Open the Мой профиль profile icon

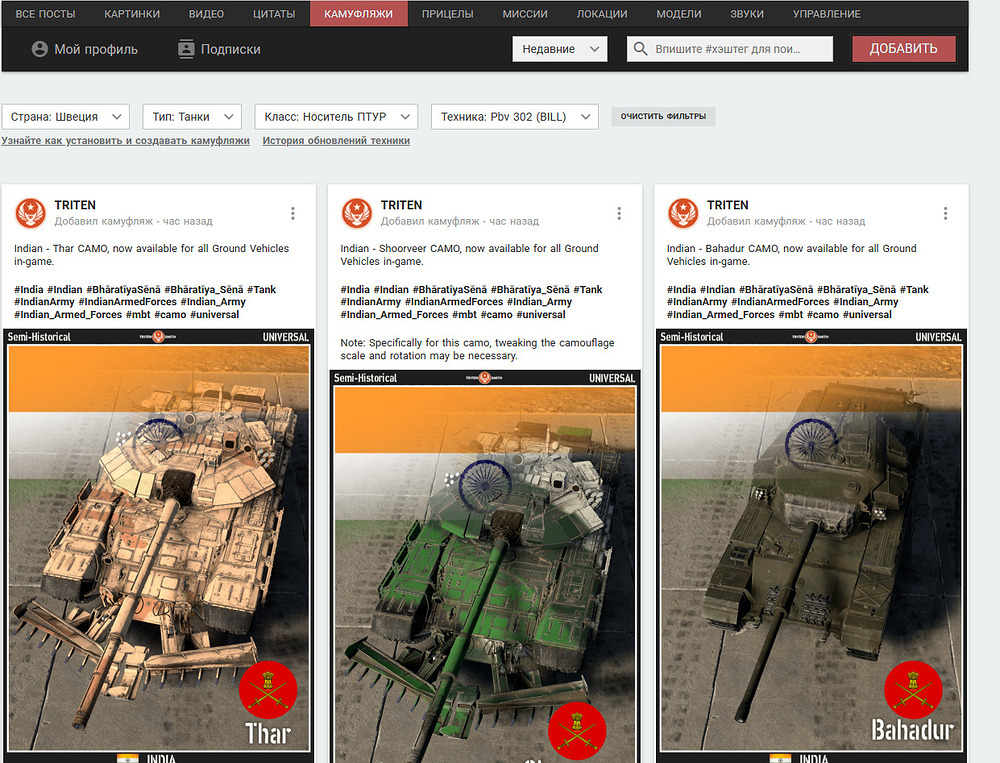40,49
